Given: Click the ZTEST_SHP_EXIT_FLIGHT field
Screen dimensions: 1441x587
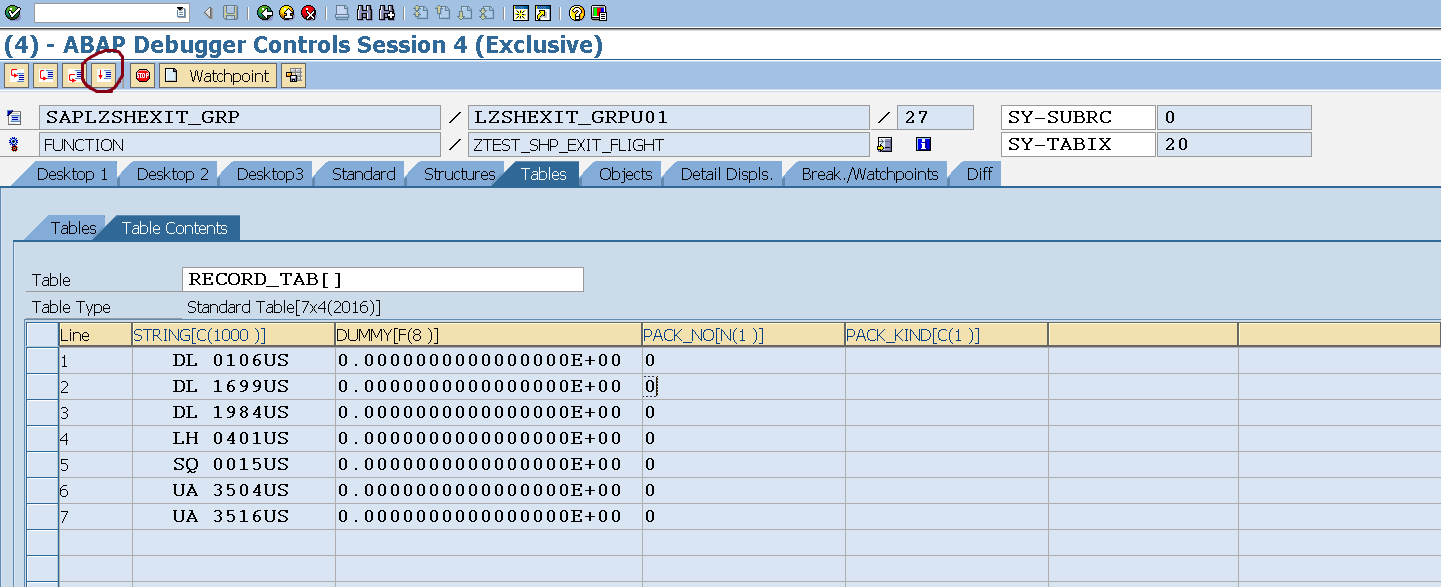Looking at the screenshot, I should click(x=669, y=144).
